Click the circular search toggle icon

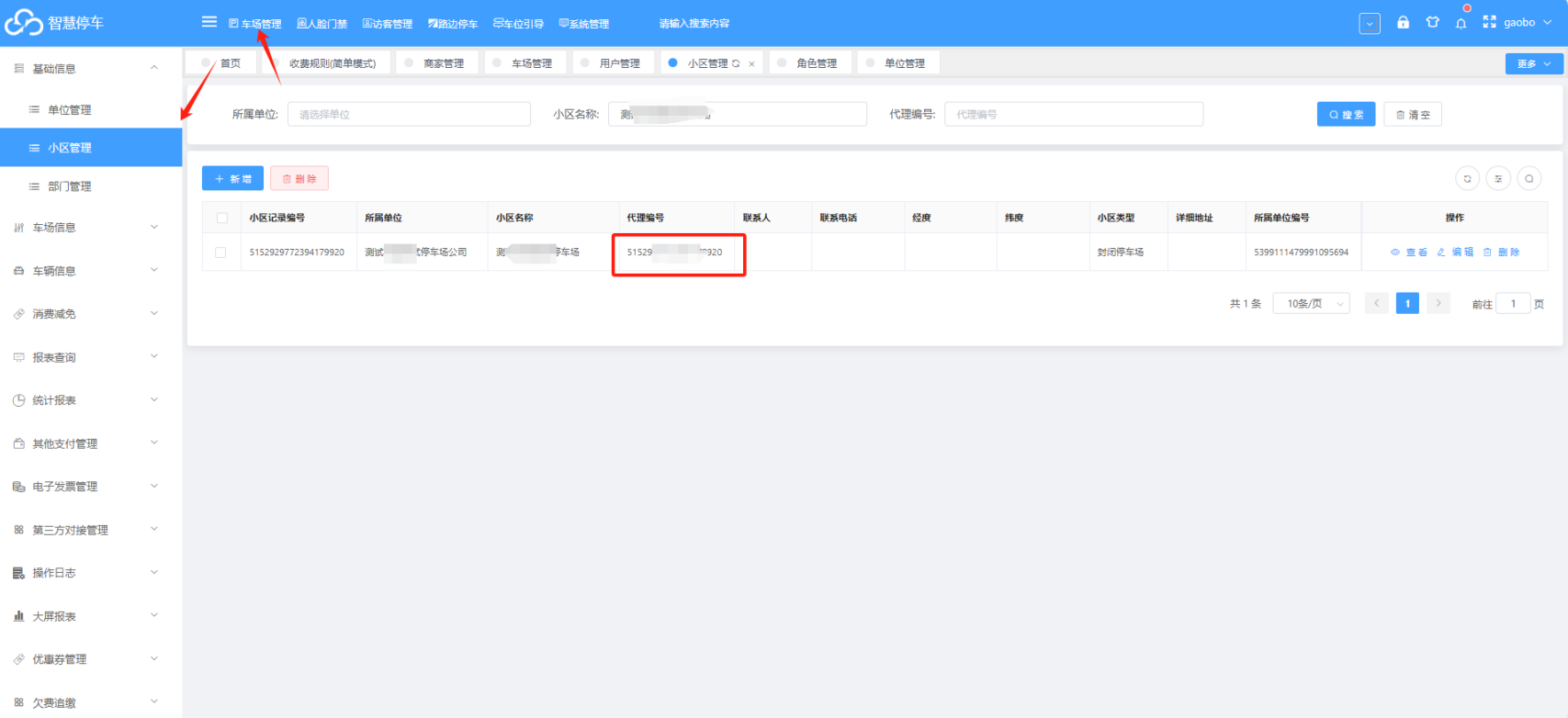click(x=1529, y=179)
